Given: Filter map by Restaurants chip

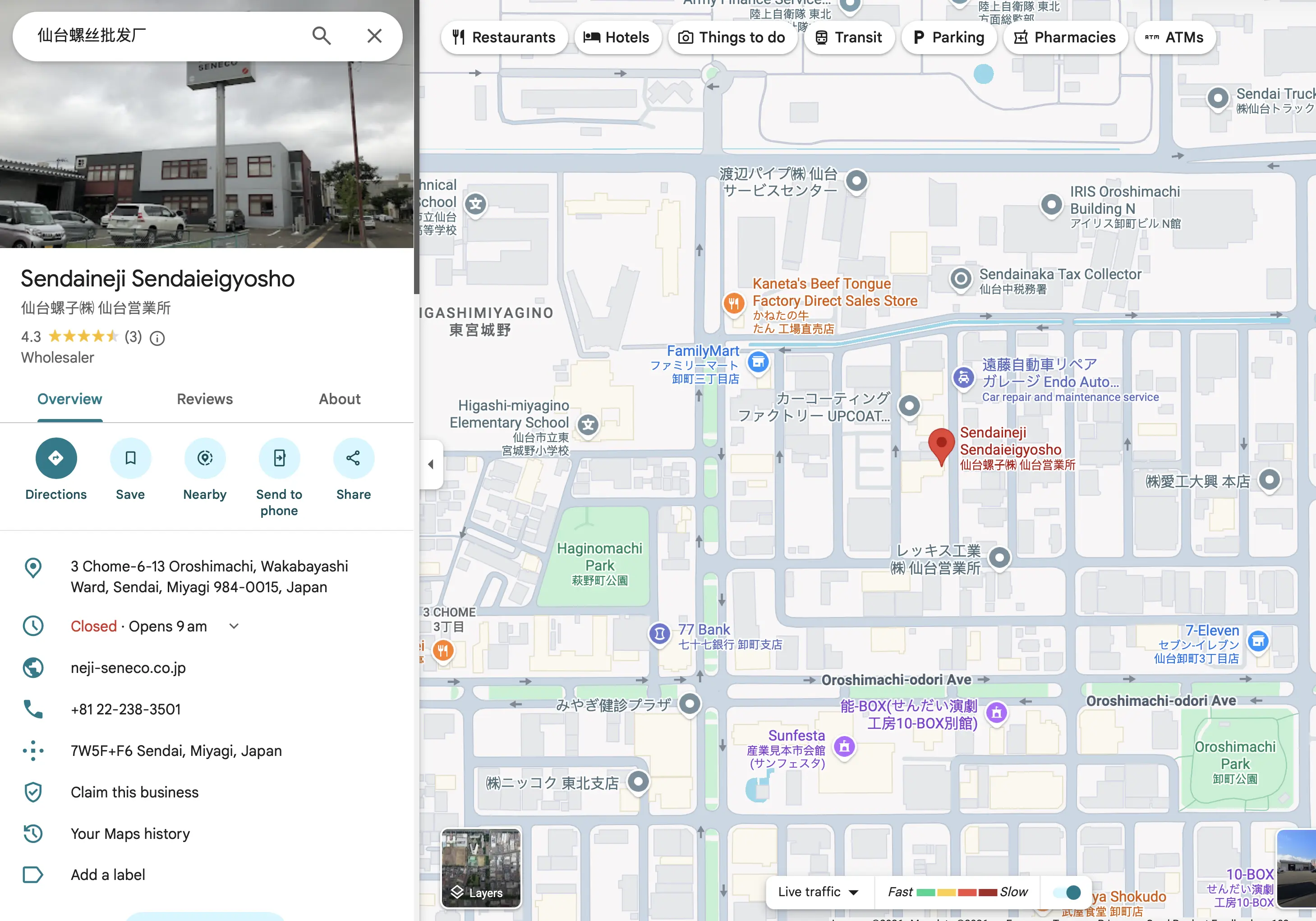Looking at the screenshot, I should point(504,37).
